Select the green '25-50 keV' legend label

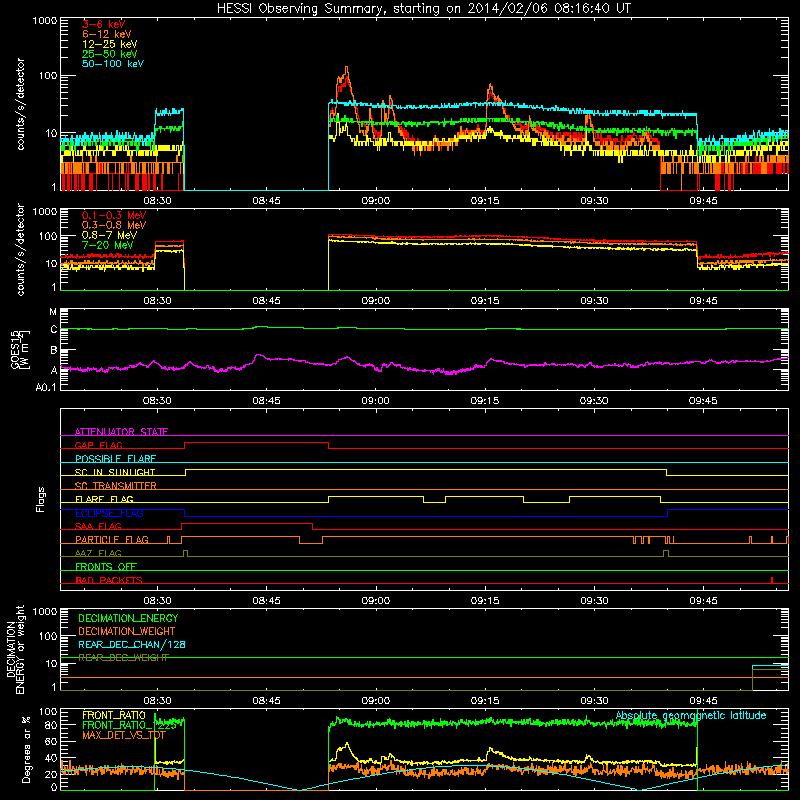(110, 54)
